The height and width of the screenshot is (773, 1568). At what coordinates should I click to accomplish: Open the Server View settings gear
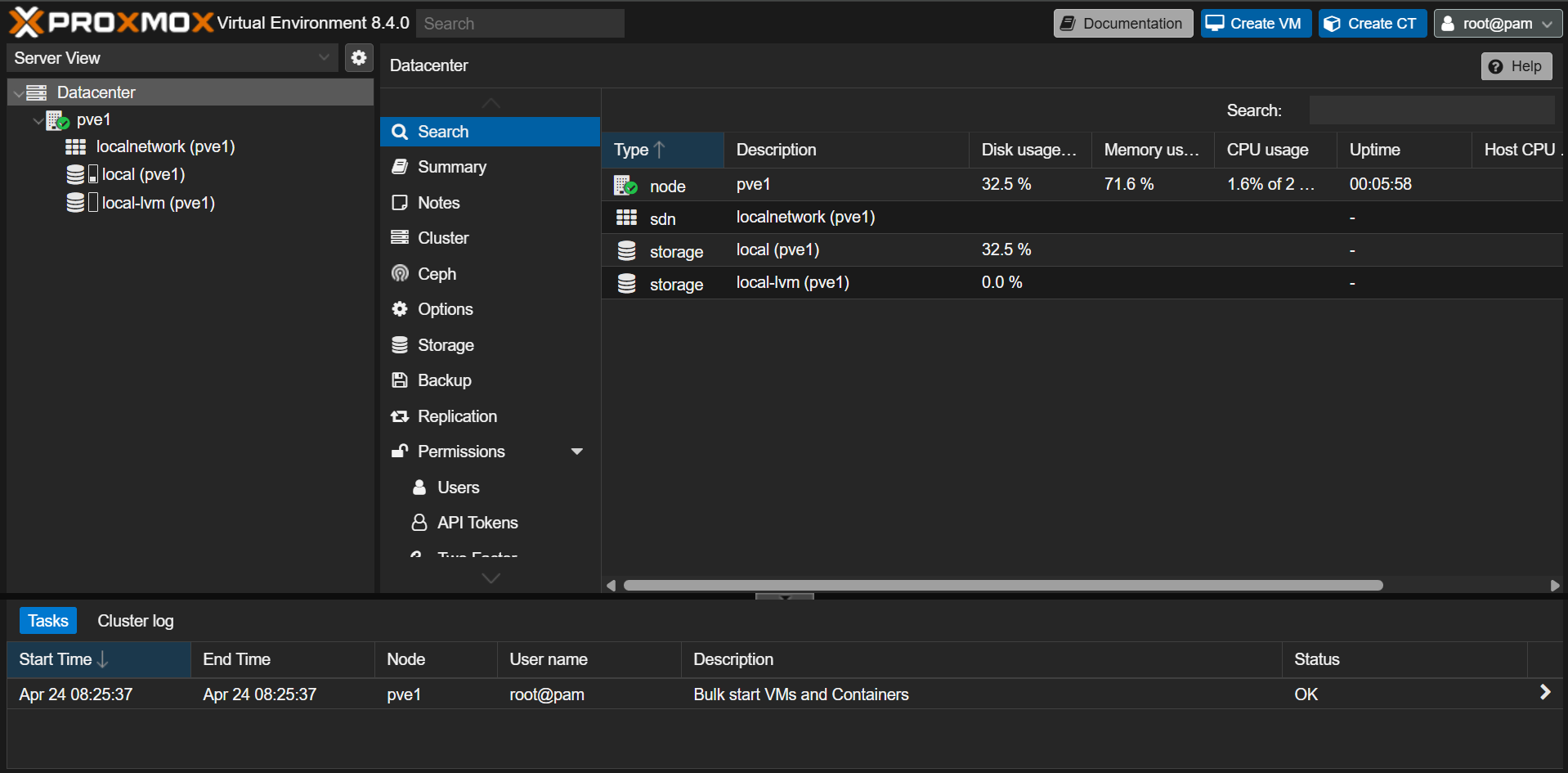[358, 58]
